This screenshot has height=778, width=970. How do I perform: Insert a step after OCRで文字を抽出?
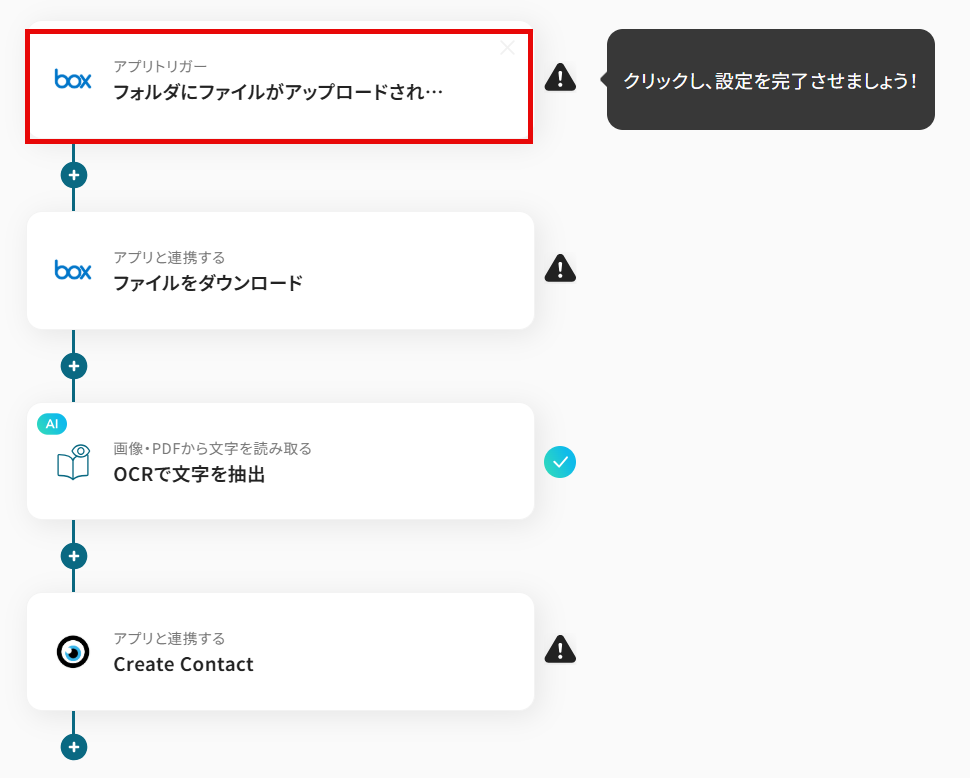pos(73,556)
